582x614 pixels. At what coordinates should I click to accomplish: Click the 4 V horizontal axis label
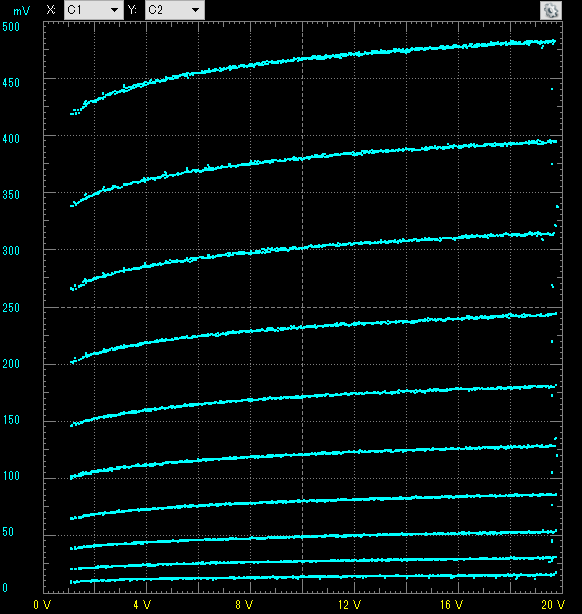tap(142, 605)
